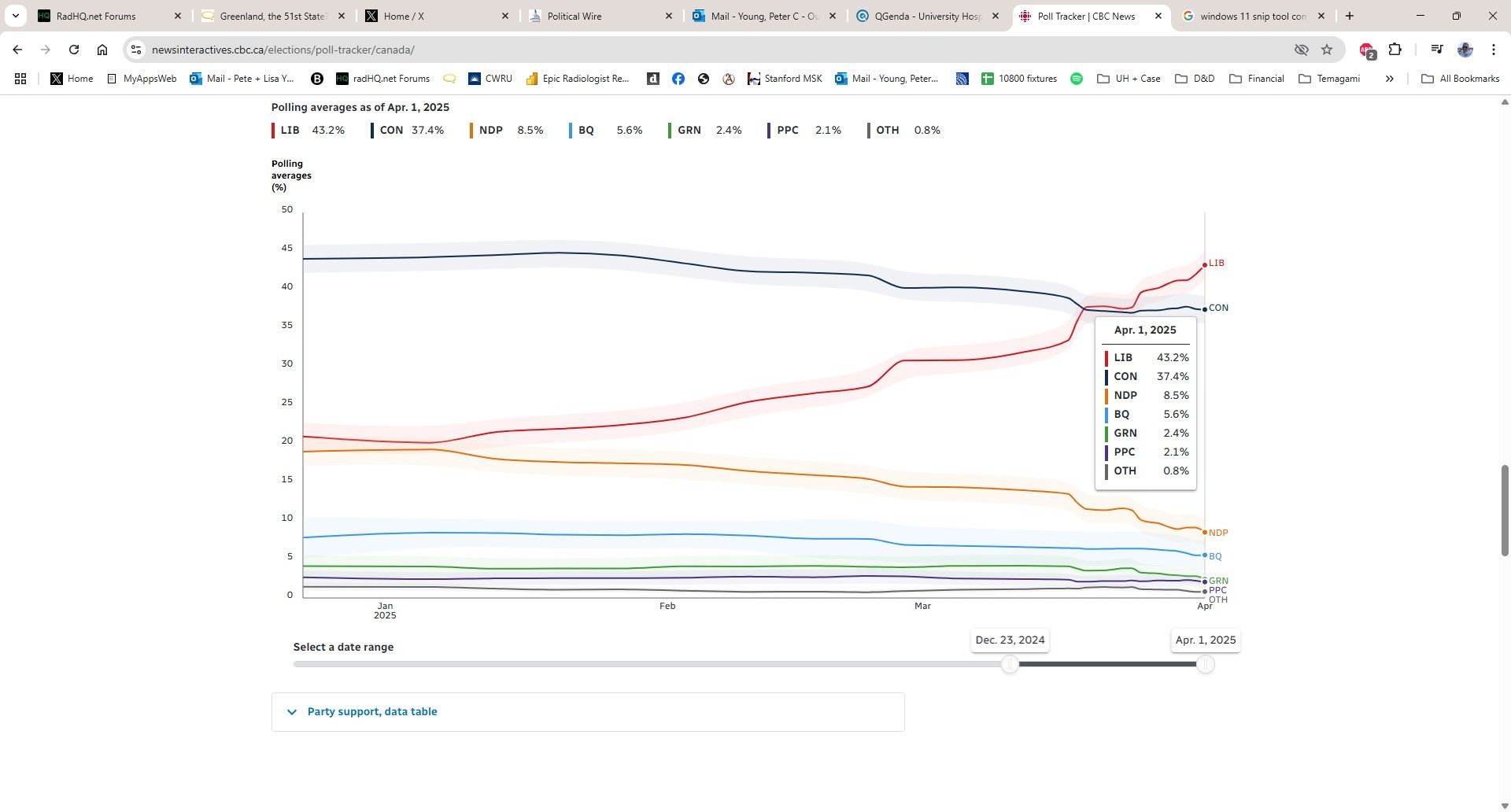
Task: Click the Dec. 23, 2024 slider handle
Action: (x=1010, y=664)
